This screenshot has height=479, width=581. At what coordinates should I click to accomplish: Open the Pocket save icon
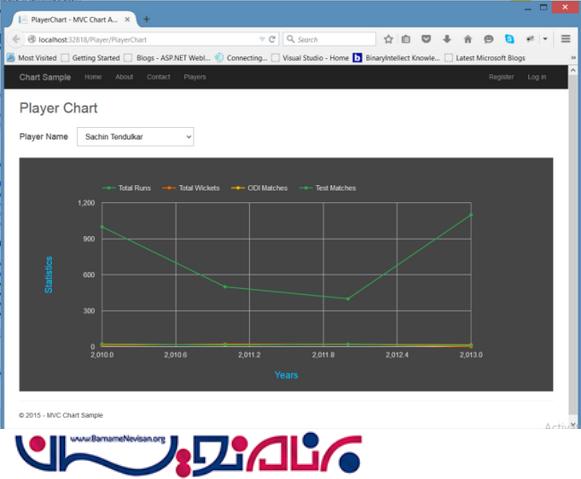coord(426,39)
